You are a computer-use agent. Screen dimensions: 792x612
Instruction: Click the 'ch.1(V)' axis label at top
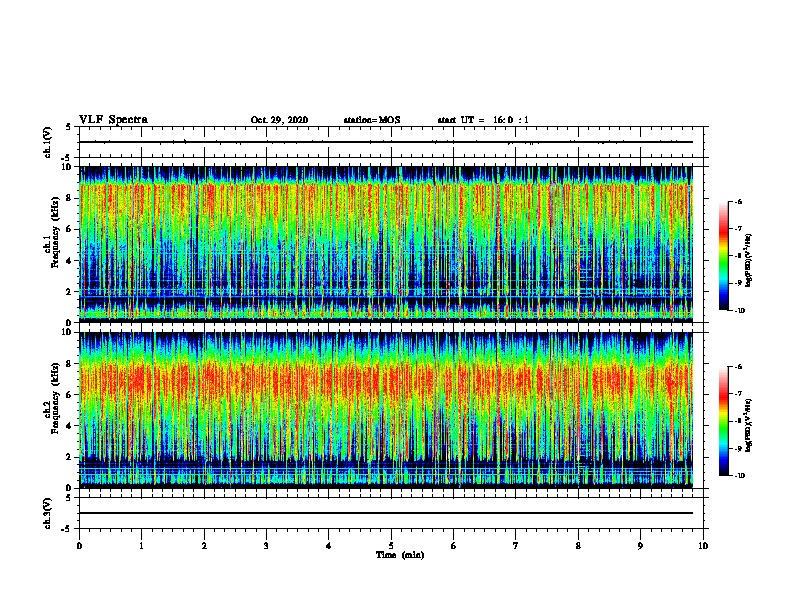47,142
